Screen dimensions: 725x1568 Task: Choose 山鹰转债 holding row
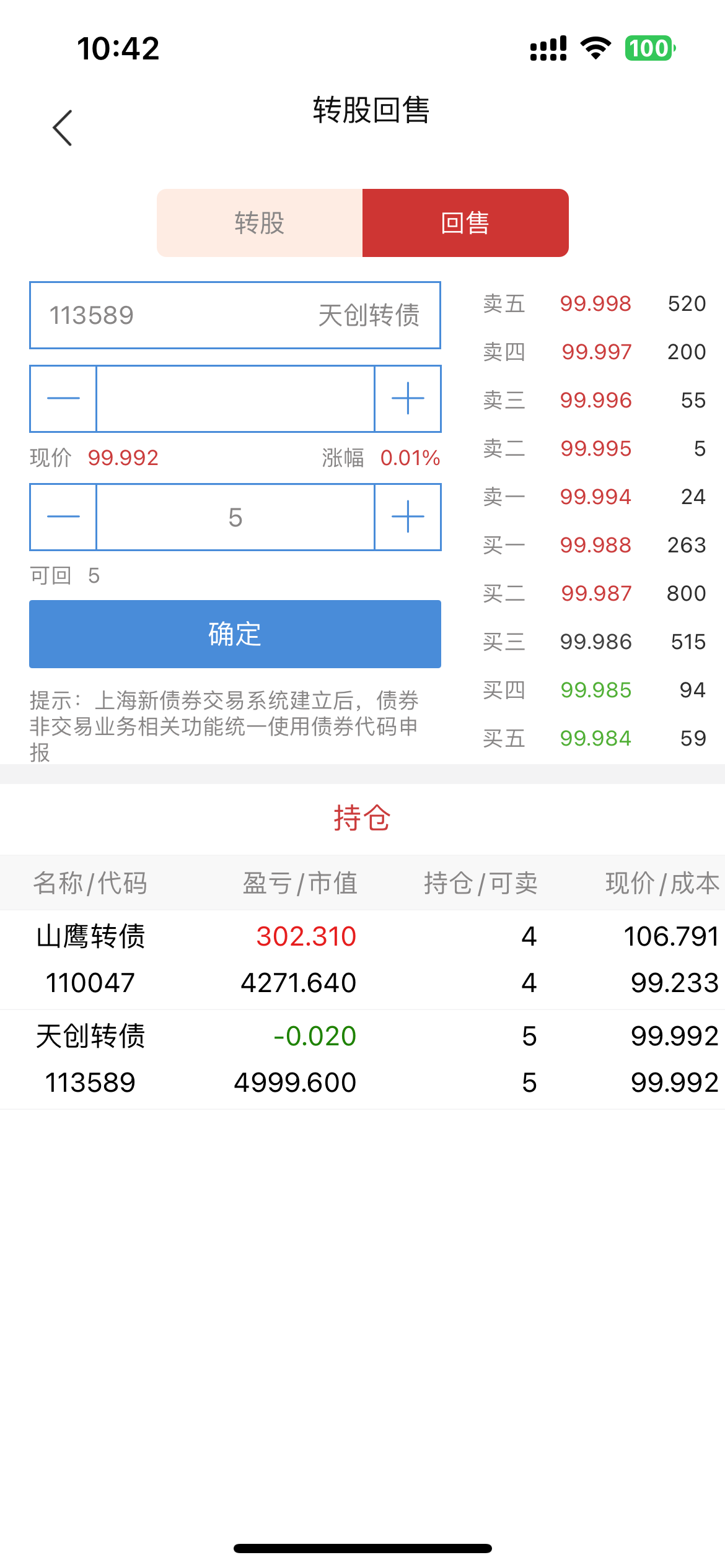click(362, 959)
